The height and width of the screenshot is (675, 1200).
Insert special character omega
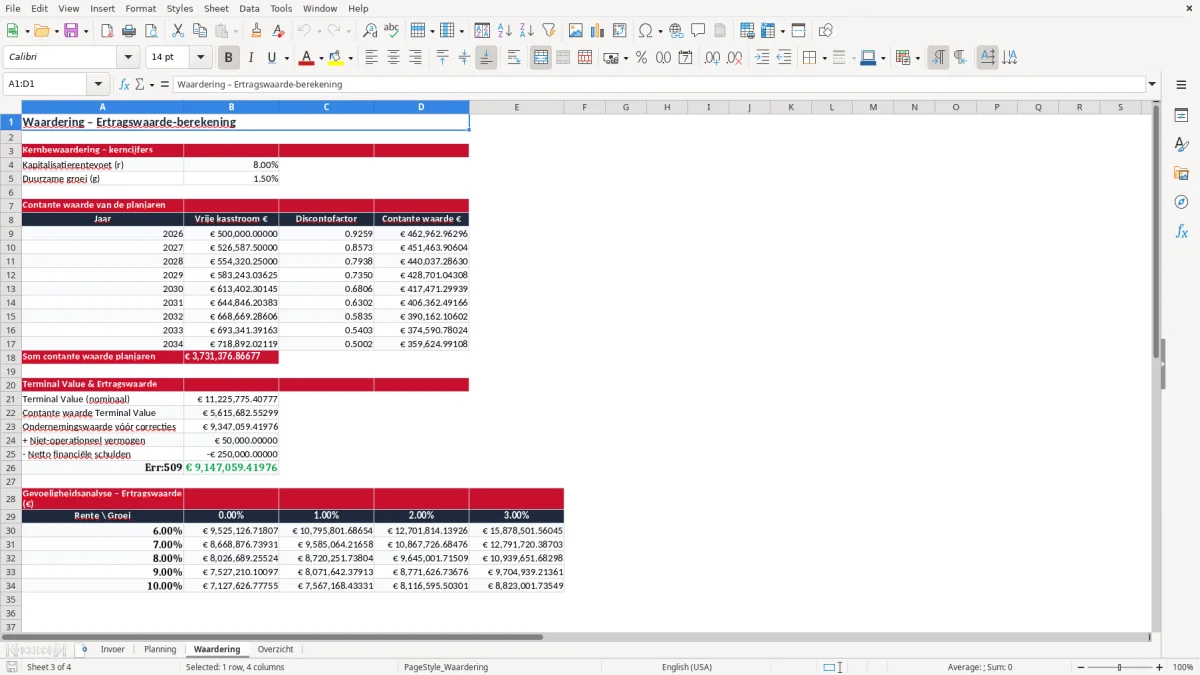(x=645, y=31)
